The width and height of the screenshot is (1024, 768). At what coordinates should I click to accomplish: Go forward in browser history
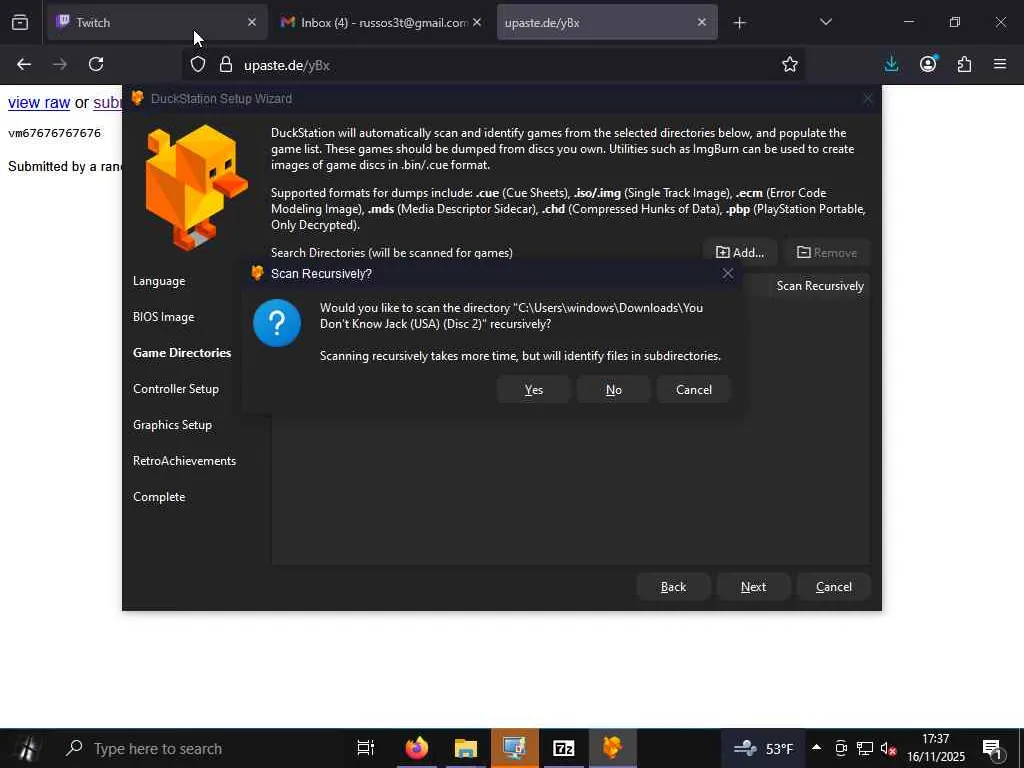(x=60, y=64)
